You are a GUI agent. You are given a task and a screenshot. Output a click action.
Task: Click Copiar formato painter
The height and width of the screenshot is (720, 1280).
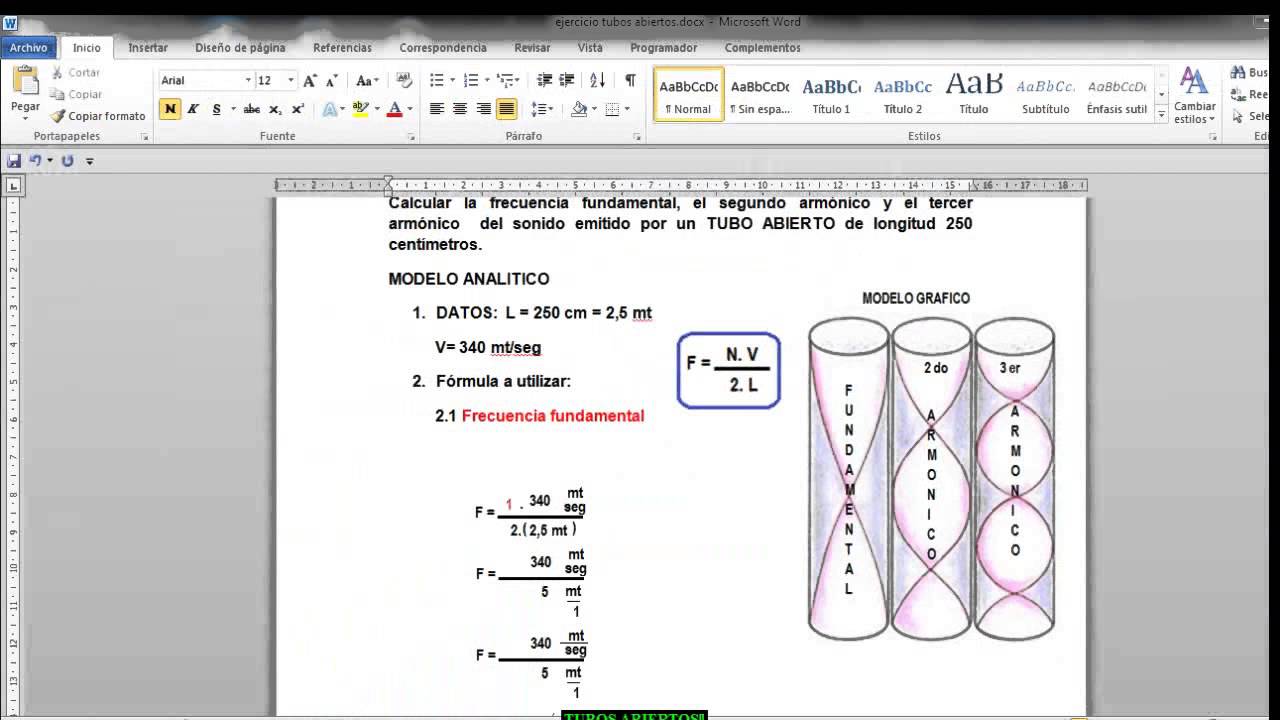point(98,116)
